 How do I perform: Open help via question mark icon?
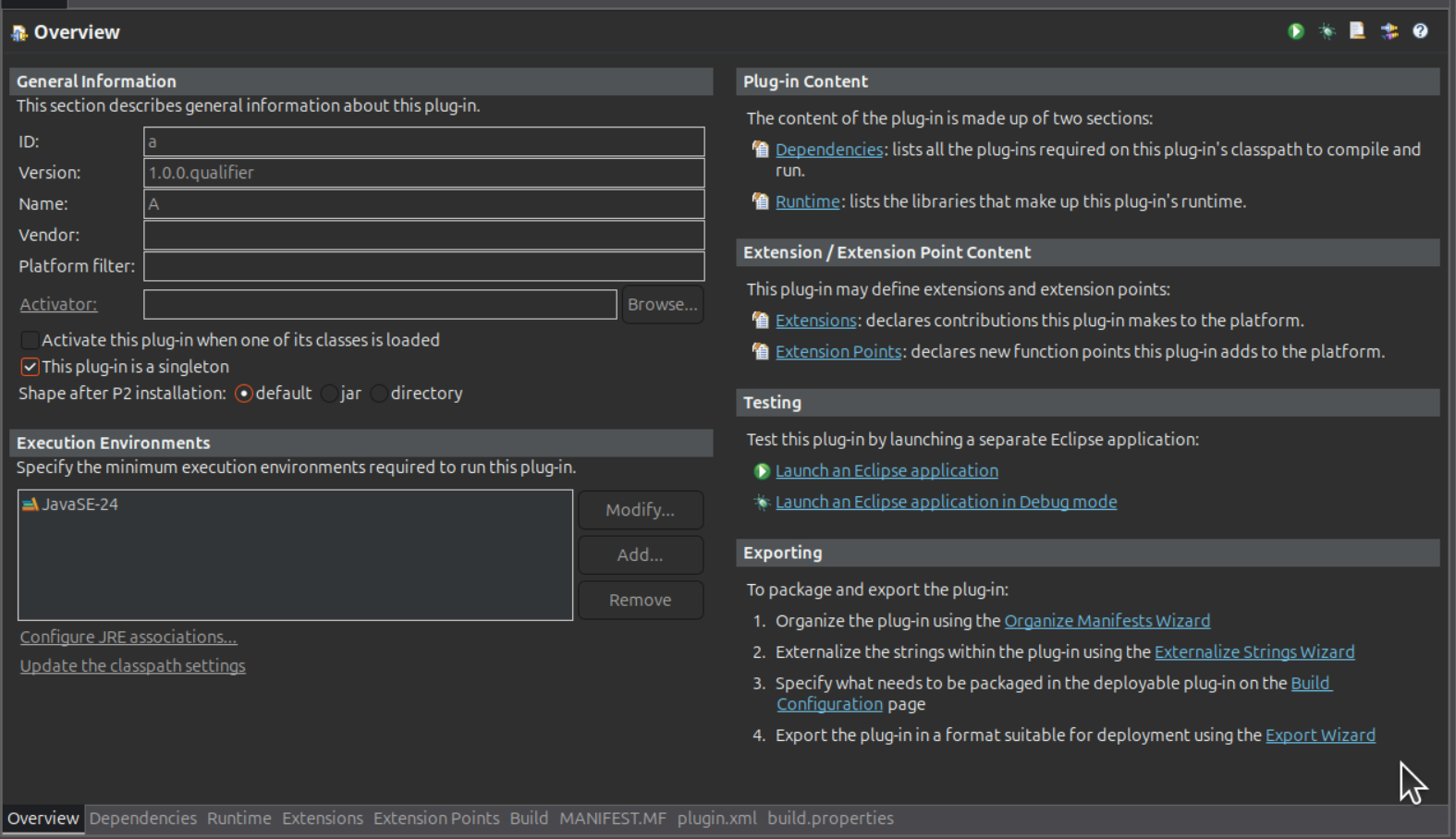pyautogui.click(x=1421, y=31)
